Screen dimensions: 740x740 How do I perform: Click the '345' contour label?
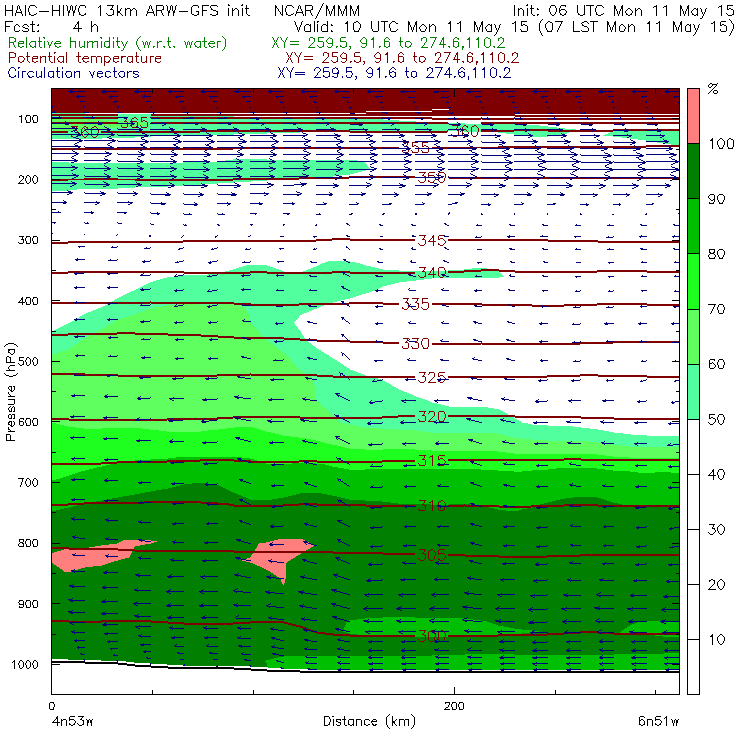[x=432, y=240]
